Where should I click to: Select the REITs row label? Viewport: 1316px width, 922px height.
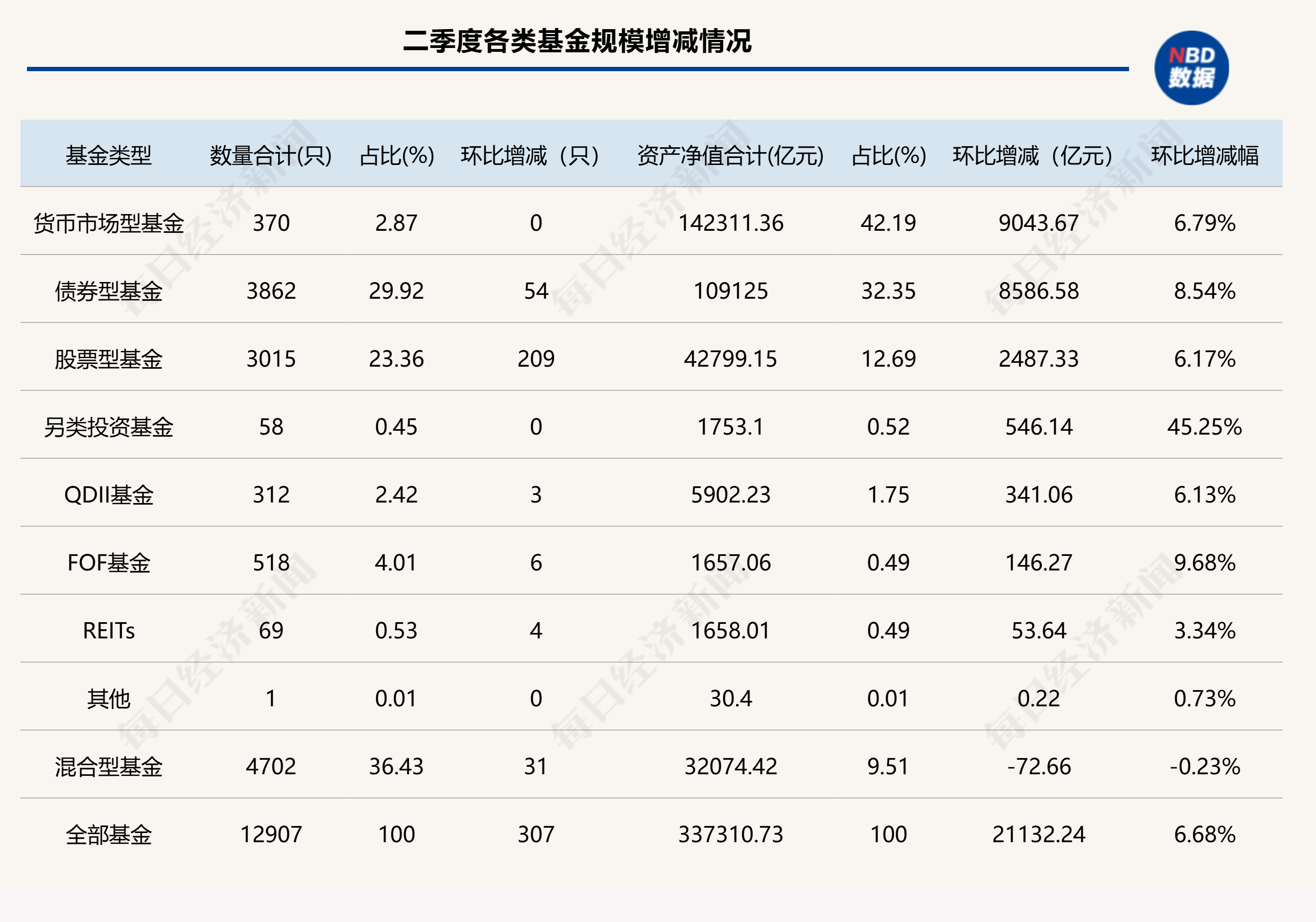coord(108,631)
